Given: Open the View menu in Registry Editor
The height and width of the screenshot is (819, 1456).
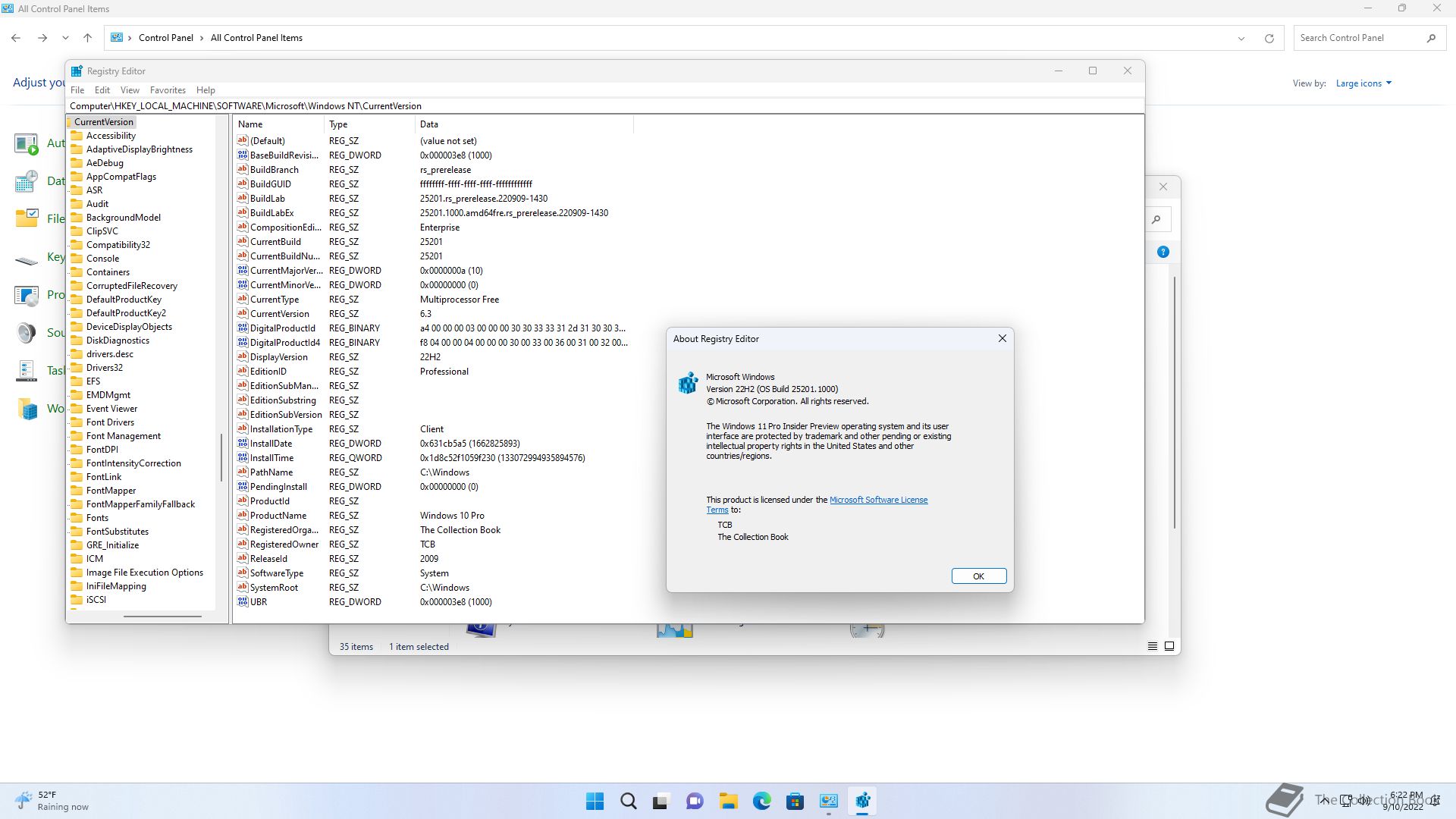Looking at the screenshot, I should (130, 90).
